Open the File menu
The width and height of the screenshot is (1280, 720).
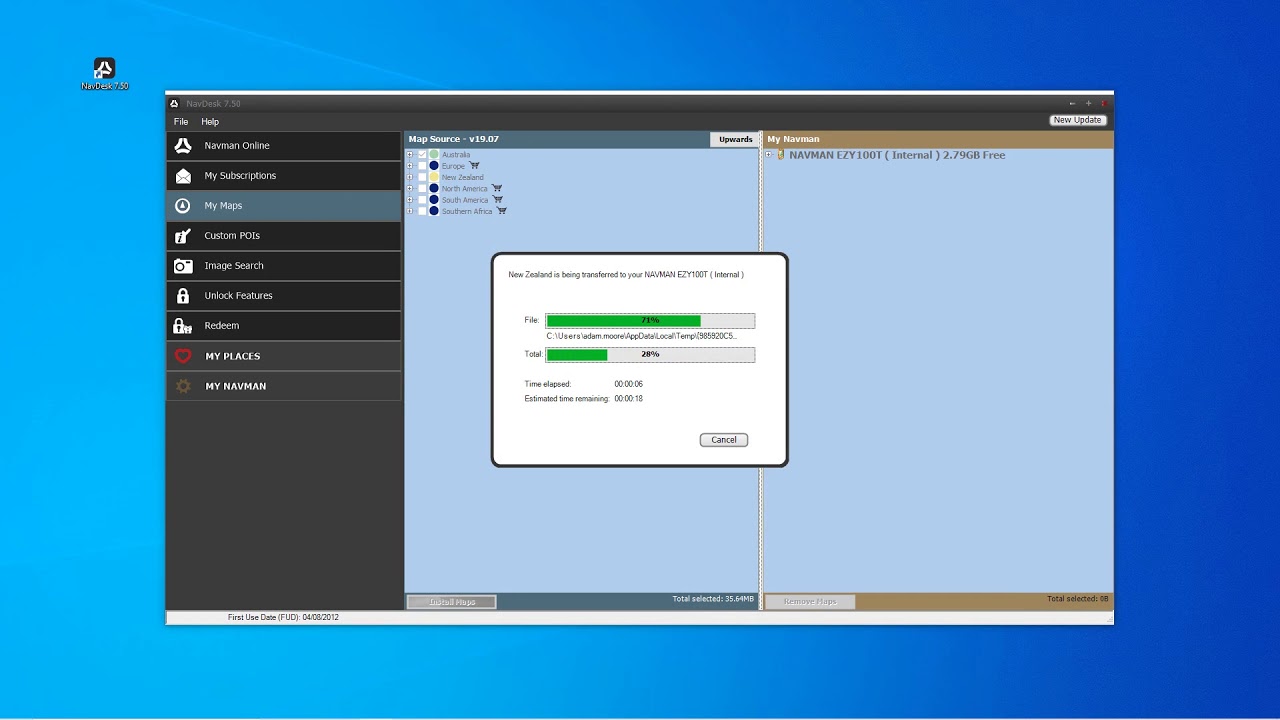(181, 122)
